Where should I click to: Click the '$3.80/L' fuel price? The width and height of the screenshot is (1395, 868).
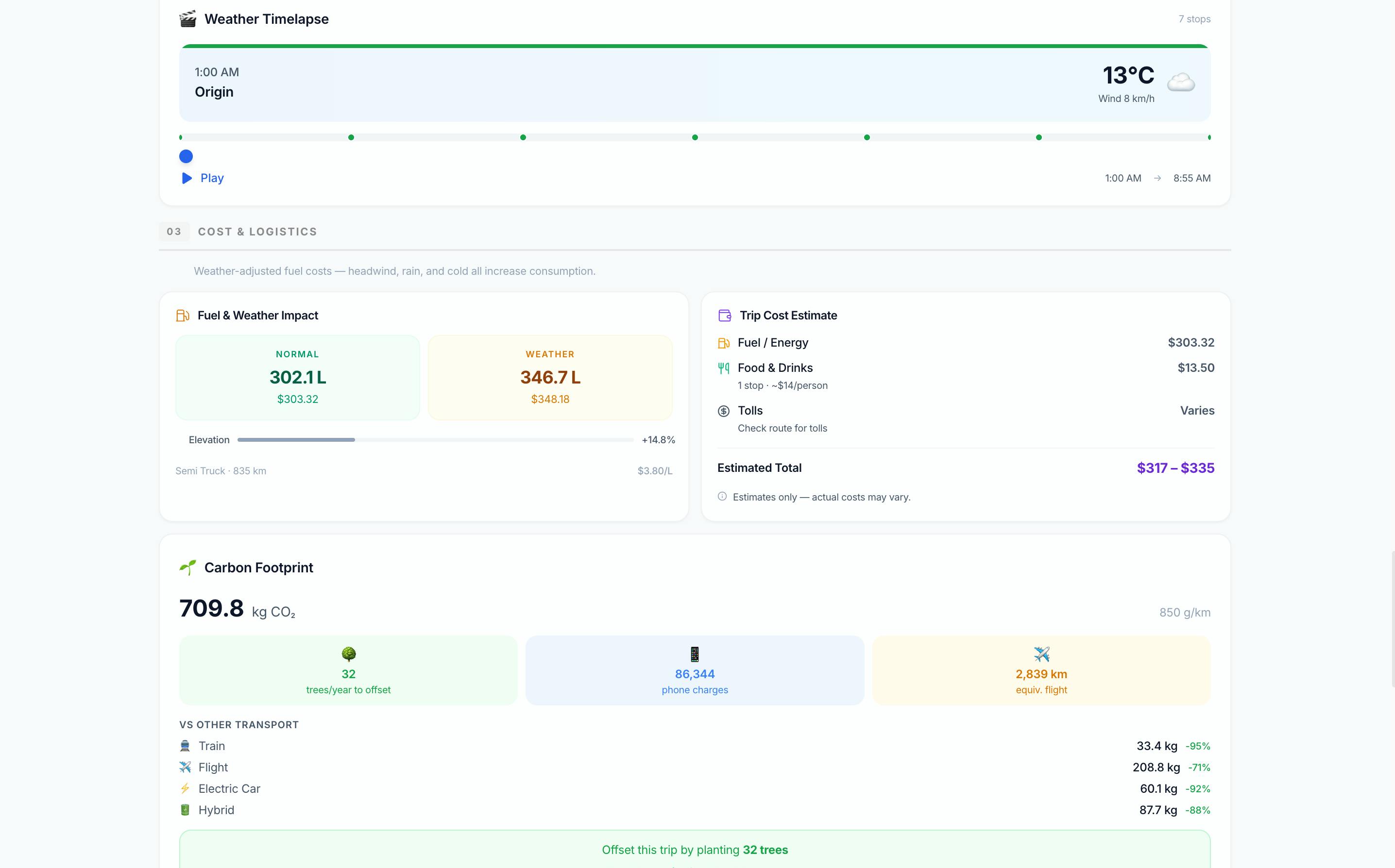(x=655, y=471)
